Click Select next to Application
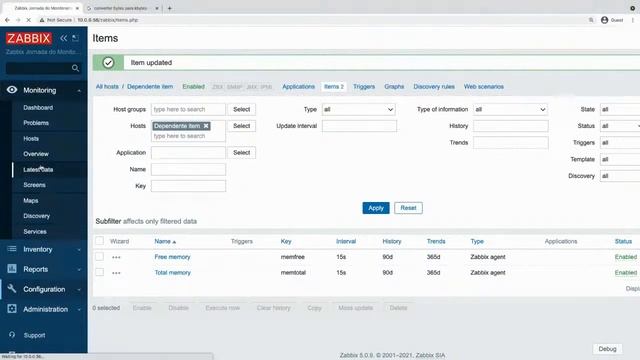This screenshot has height=360, width=640. [242, 153]
